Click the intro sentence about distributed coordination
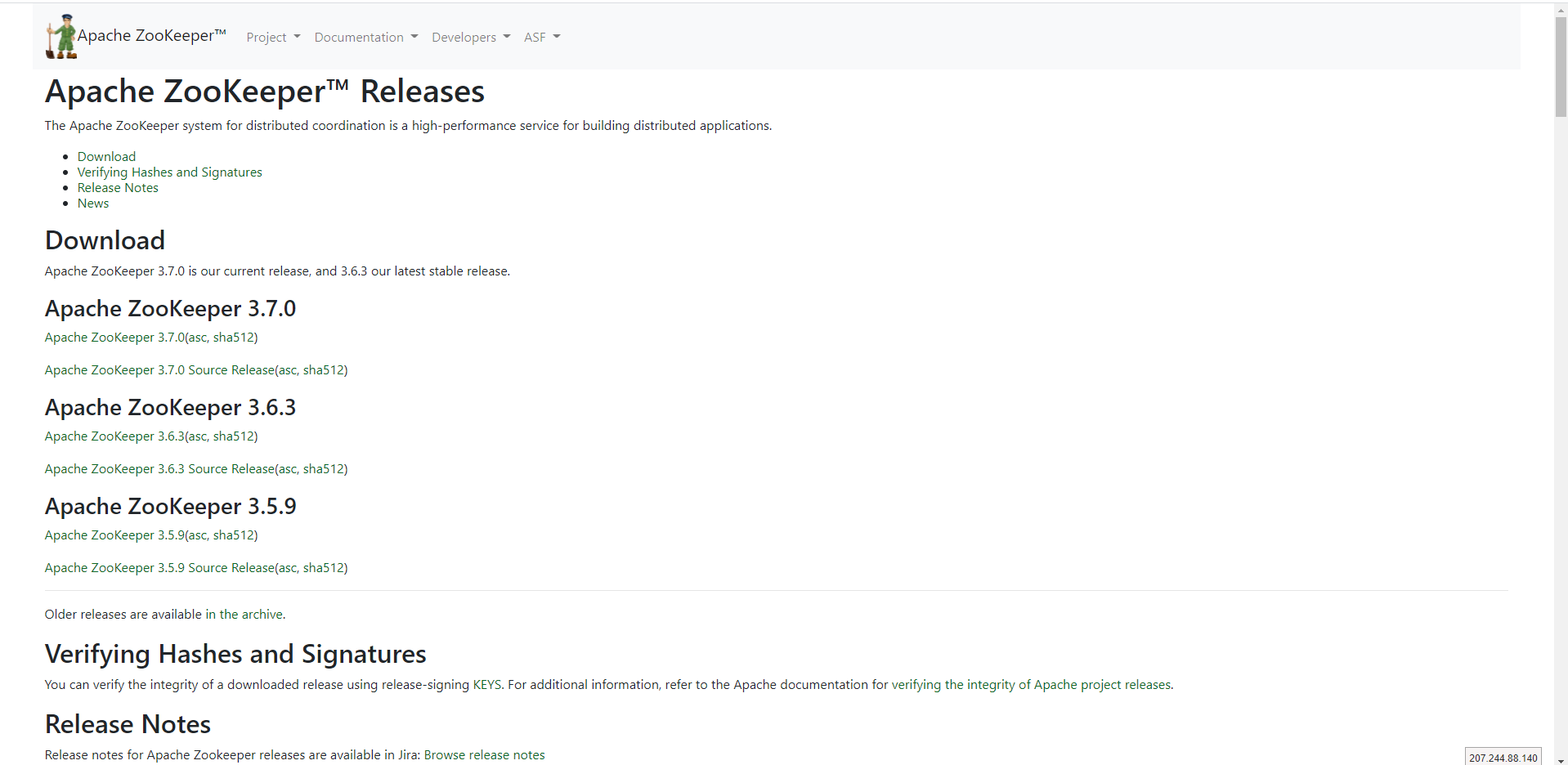This screenshot has height=765, width=1568. (408, 125)
